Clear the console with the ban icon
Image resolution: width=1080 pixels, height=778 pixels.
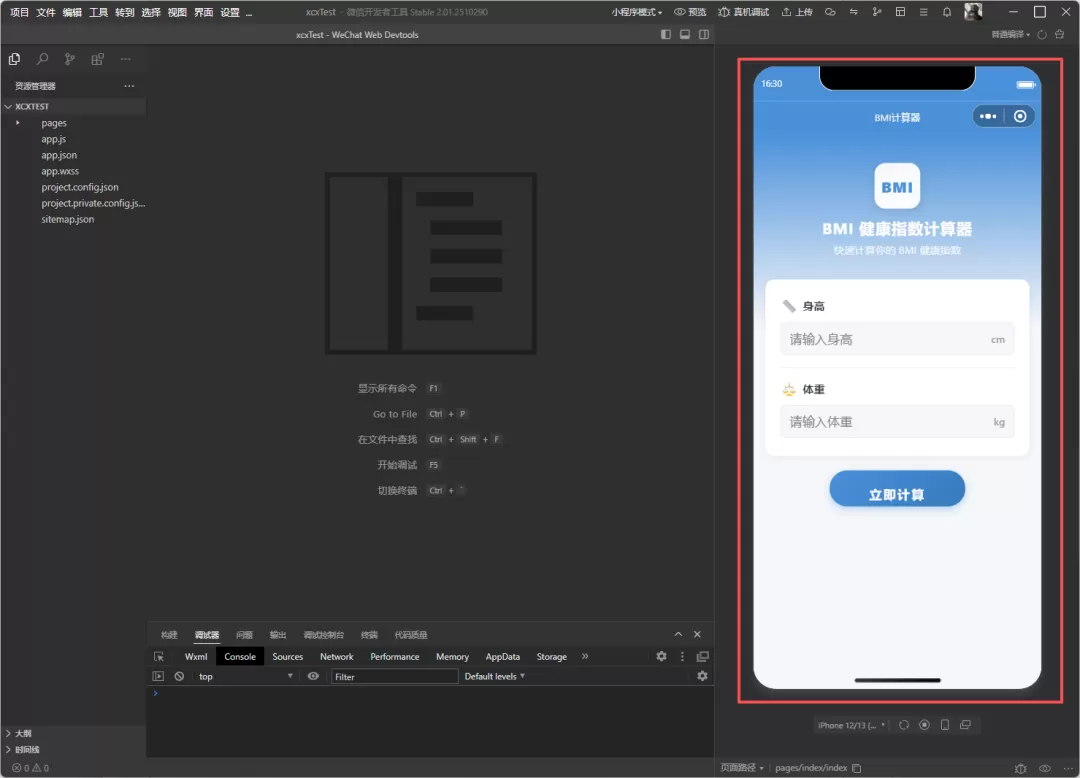179,676
